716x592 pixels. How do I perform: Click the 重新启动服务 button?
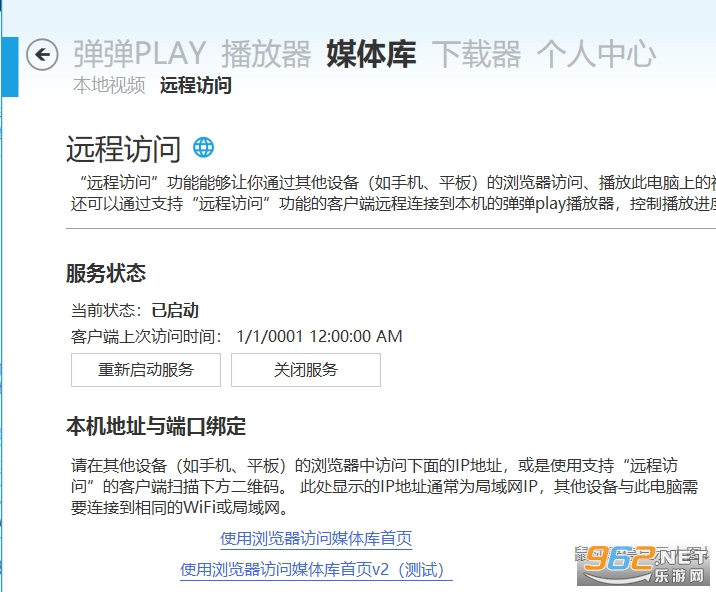click(x=146, y=370)
